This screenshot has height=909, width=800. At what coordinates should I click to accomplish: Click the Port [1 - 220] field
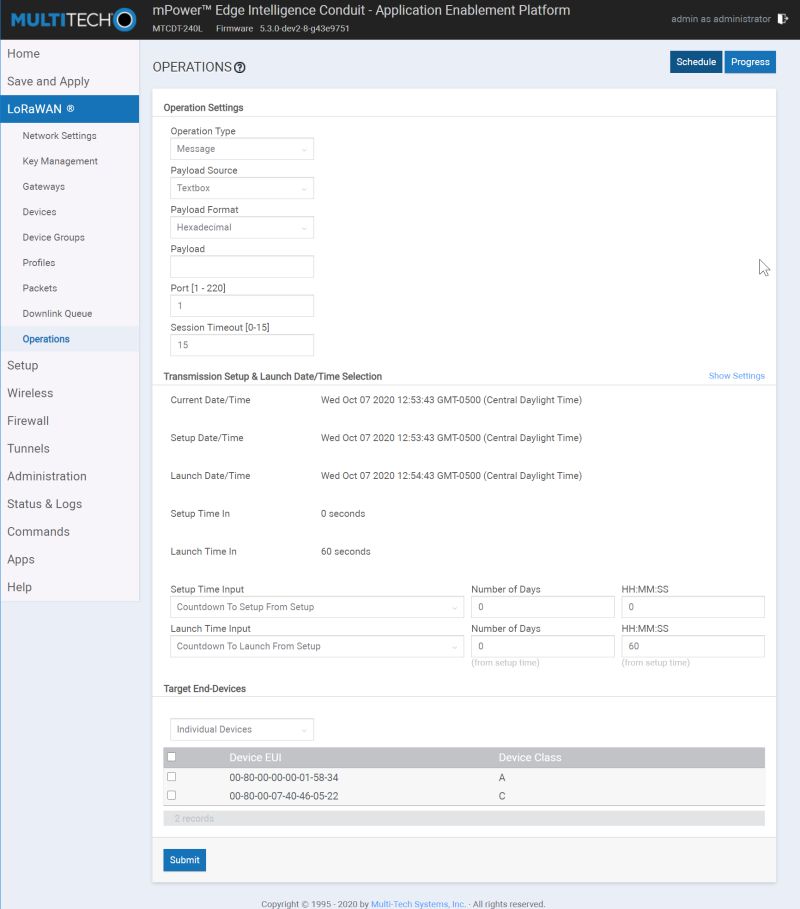242,306
